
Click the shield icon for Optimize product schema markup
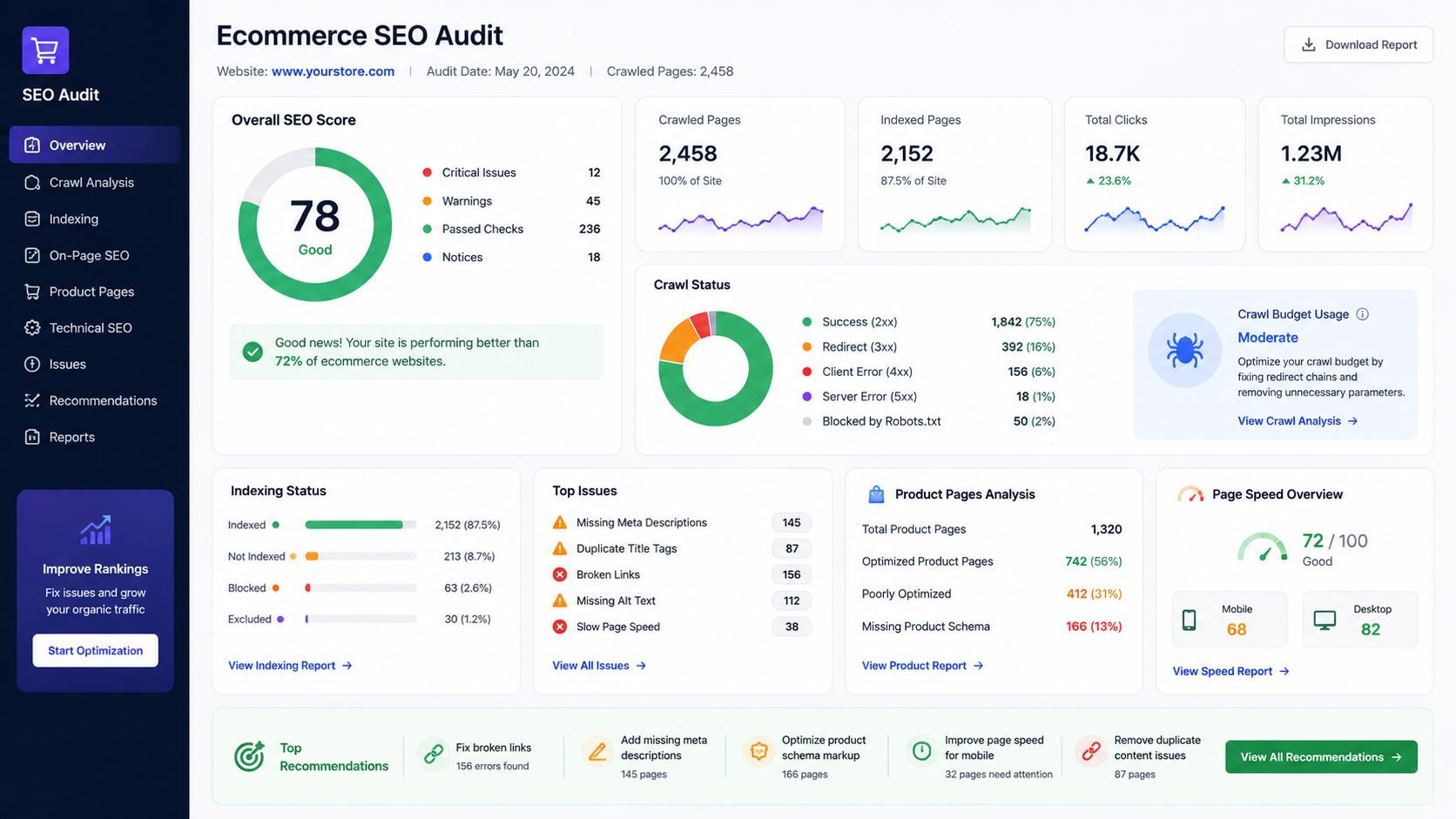(758, 751)
